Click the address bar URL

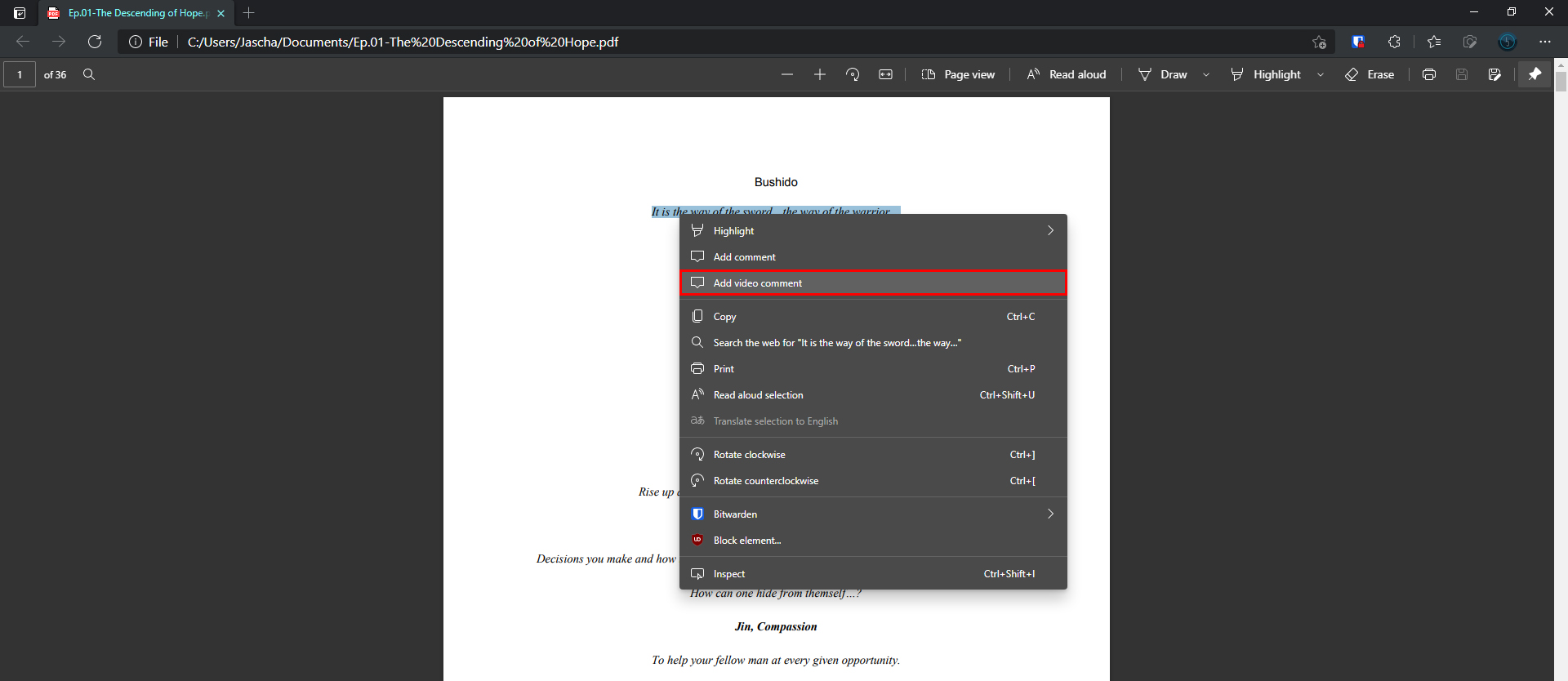pyautogui.click(x=403, y=42)
